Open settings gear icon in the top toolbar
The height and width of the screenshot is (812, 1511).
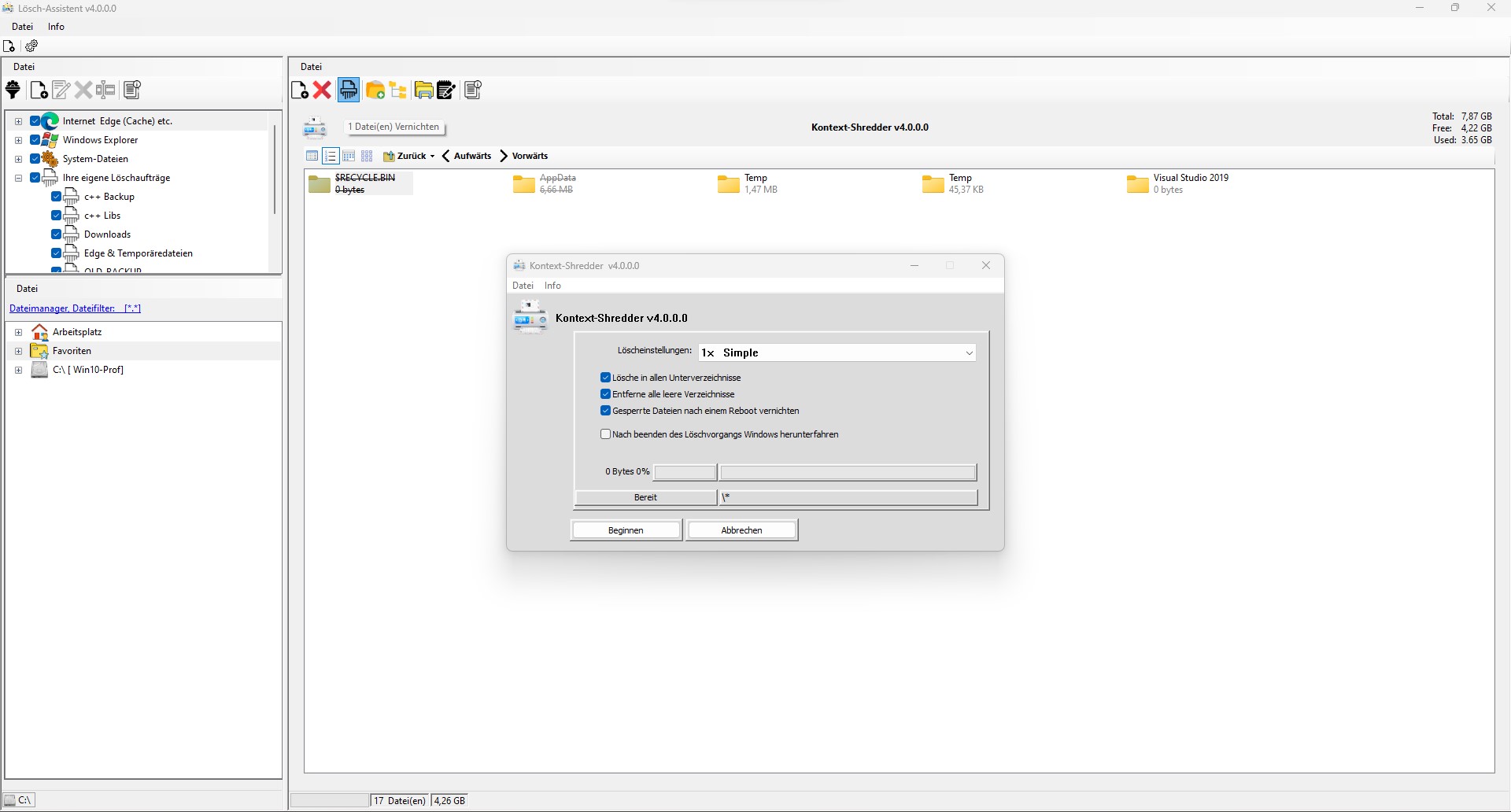click(31, 46)
